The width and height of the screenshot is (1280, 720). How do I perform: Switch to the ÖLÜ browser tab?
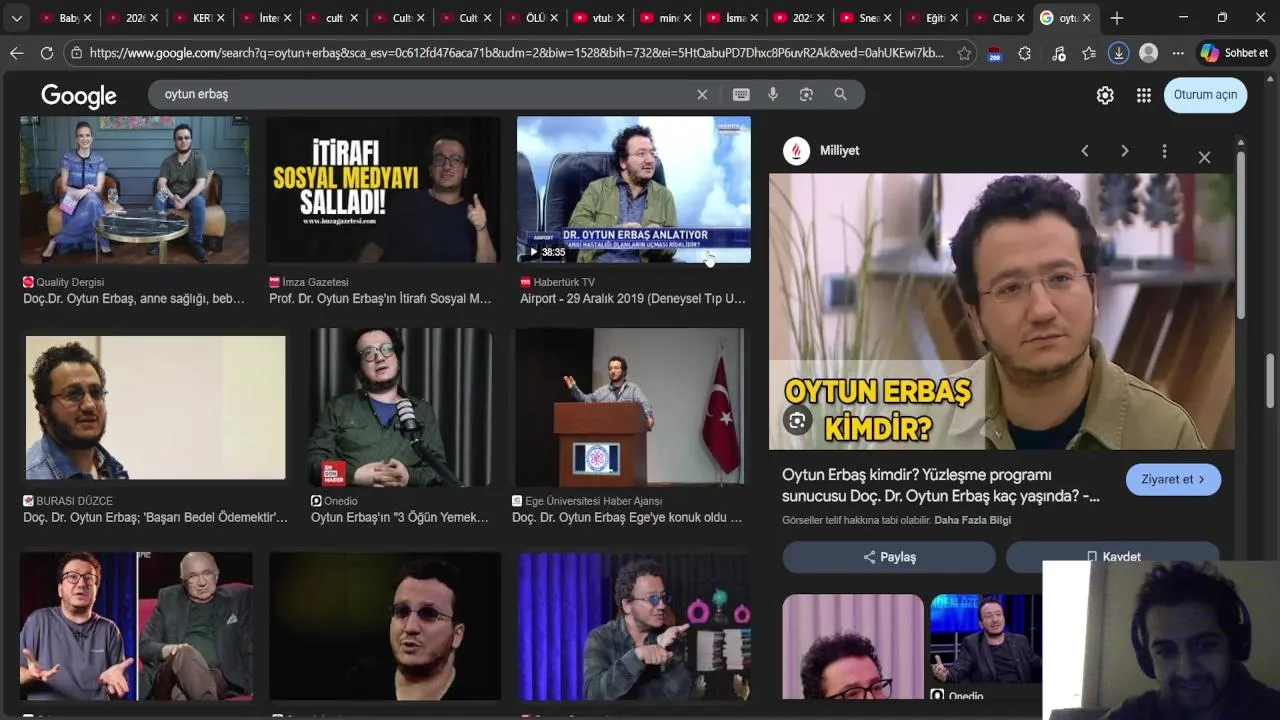pos(532,18)
